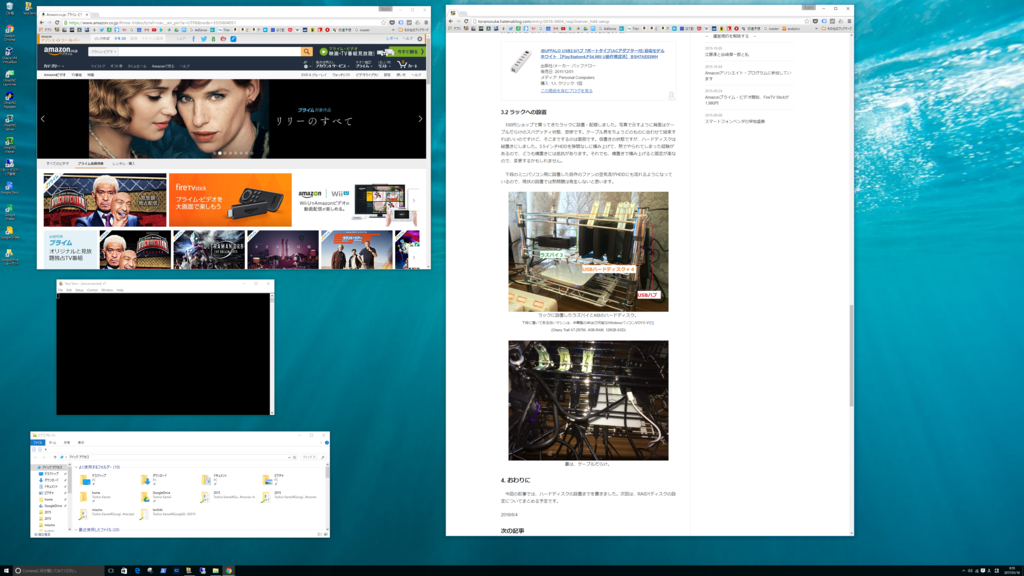Select the blue File tab in Explorer
The image size is (1024, 576).
(x=38, y=442)
